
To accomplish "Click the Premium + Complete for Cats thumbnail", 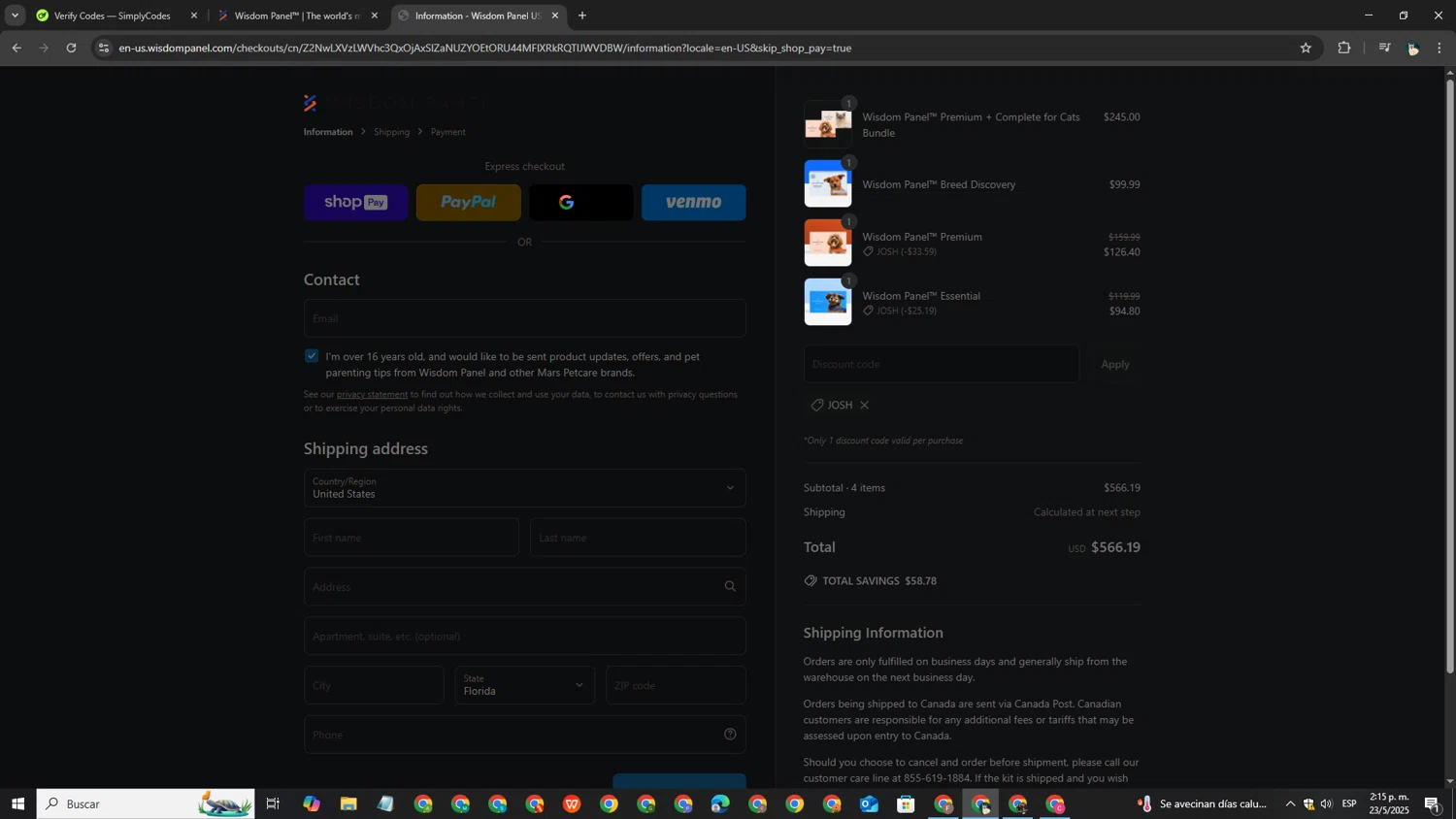I will [828, 124].
